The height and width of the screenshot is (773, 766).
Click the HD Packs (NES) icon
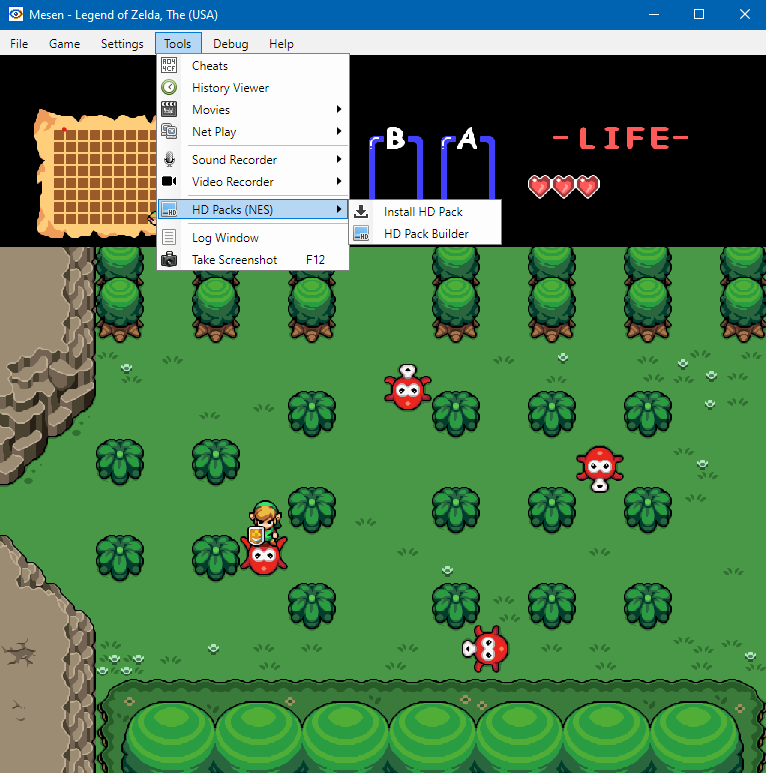pos(169,209)
